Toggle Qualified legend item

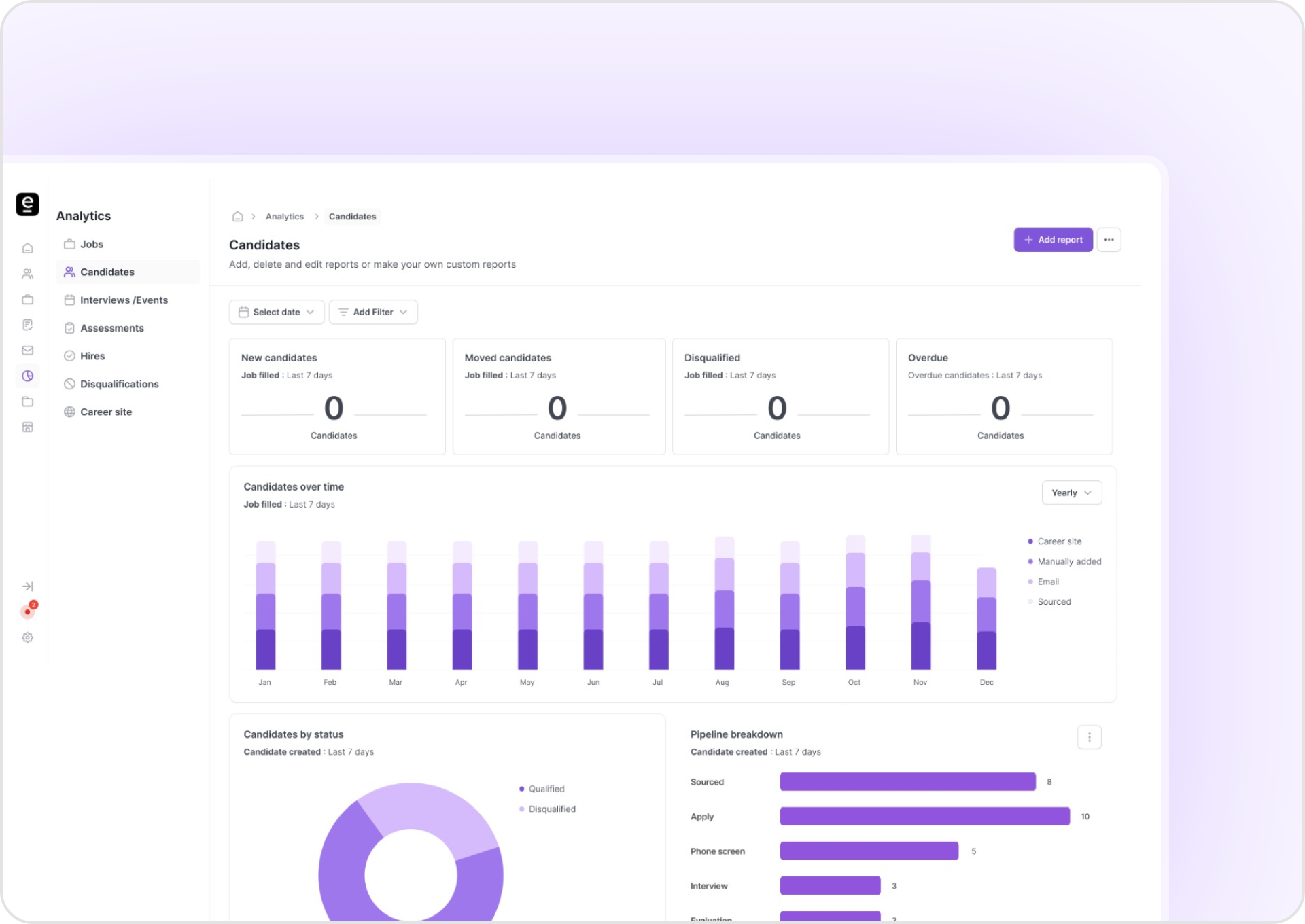click(542, 789)
